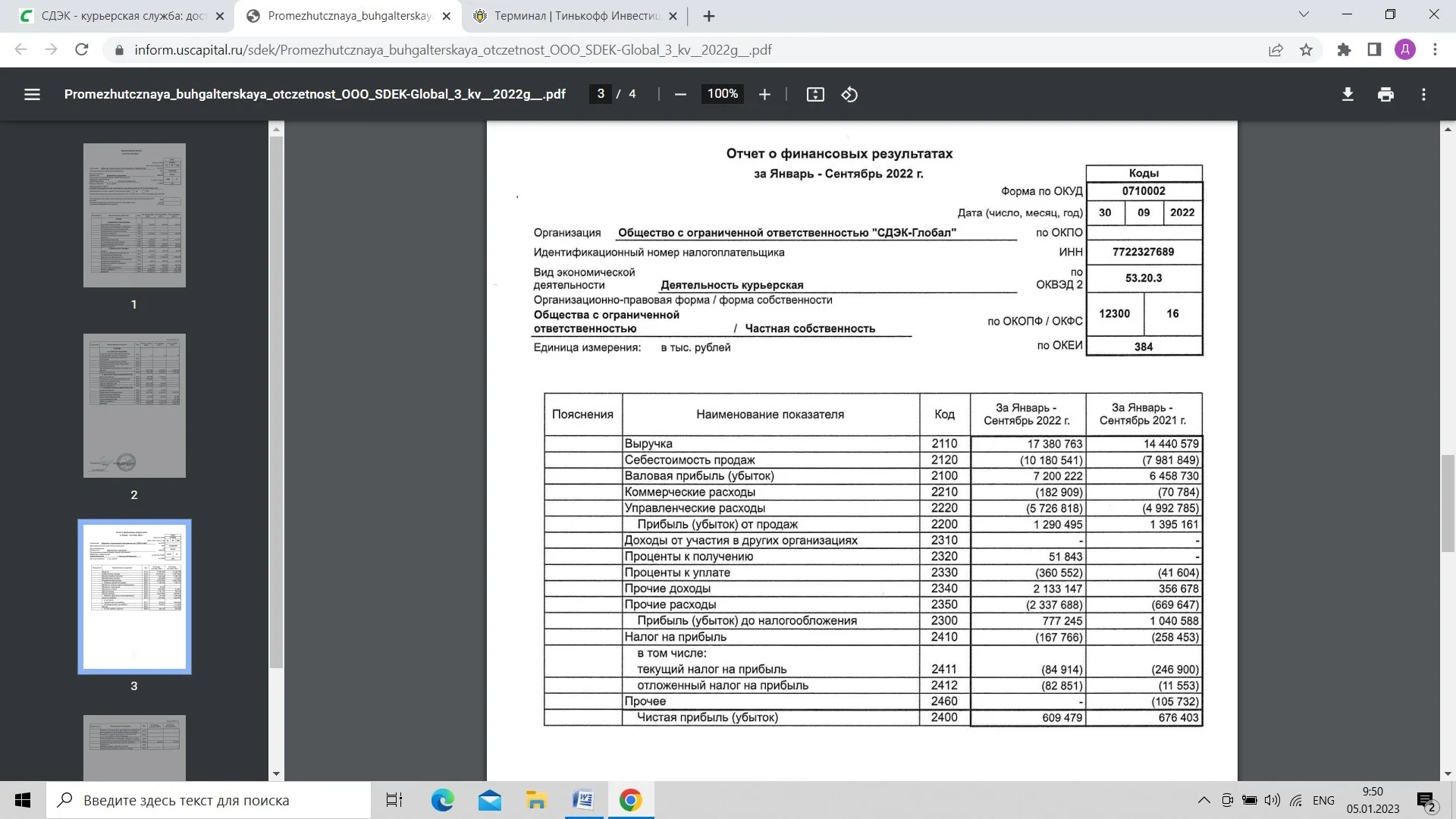Toggle the PDF sidebar menu icon
The image size is (1456, 819).
tap(32, 94)
